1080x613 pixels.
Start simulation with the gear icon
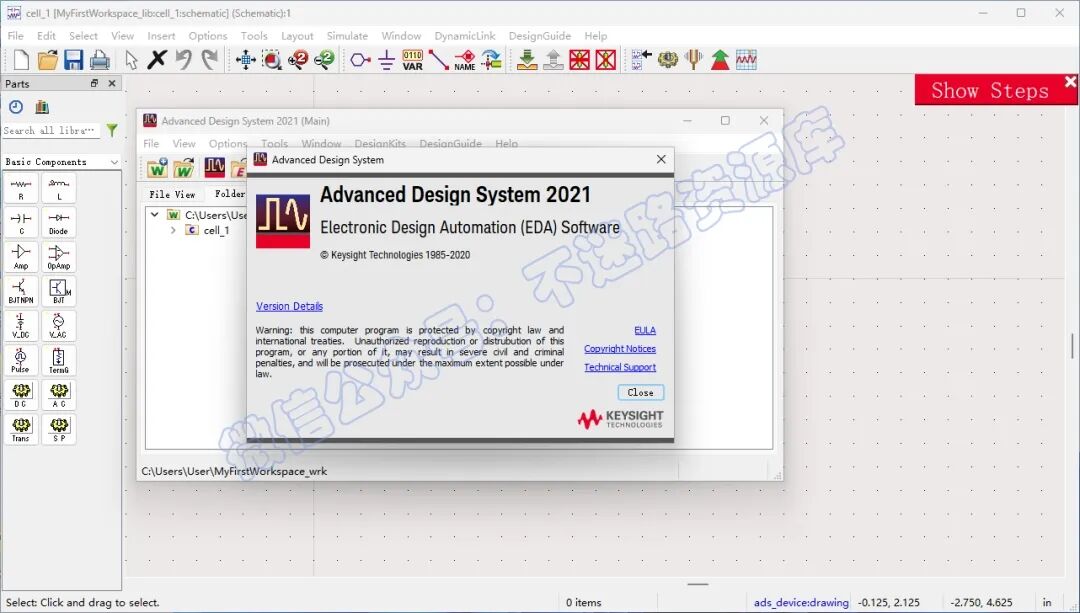point(667,60)
